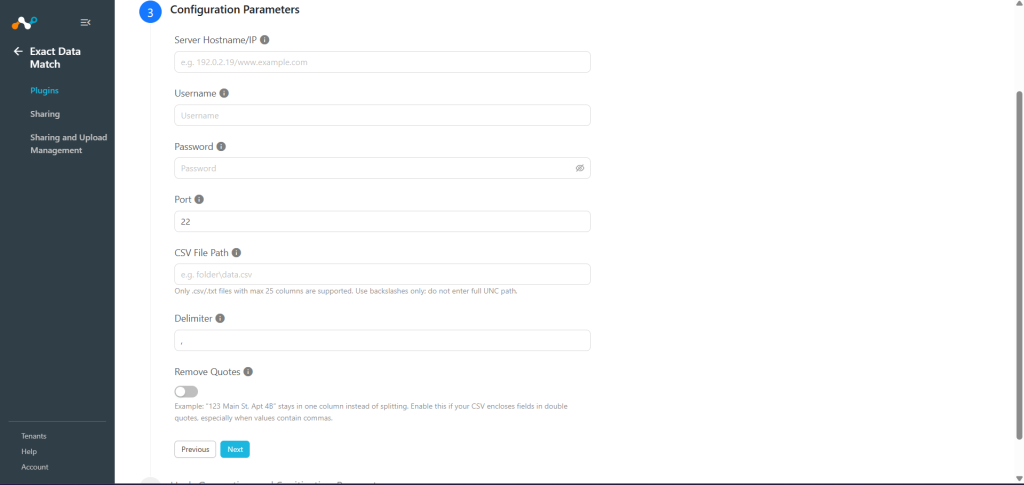
Task: Go back using arrow beside Exact Data Match
Action: click(x=18, y=51)
